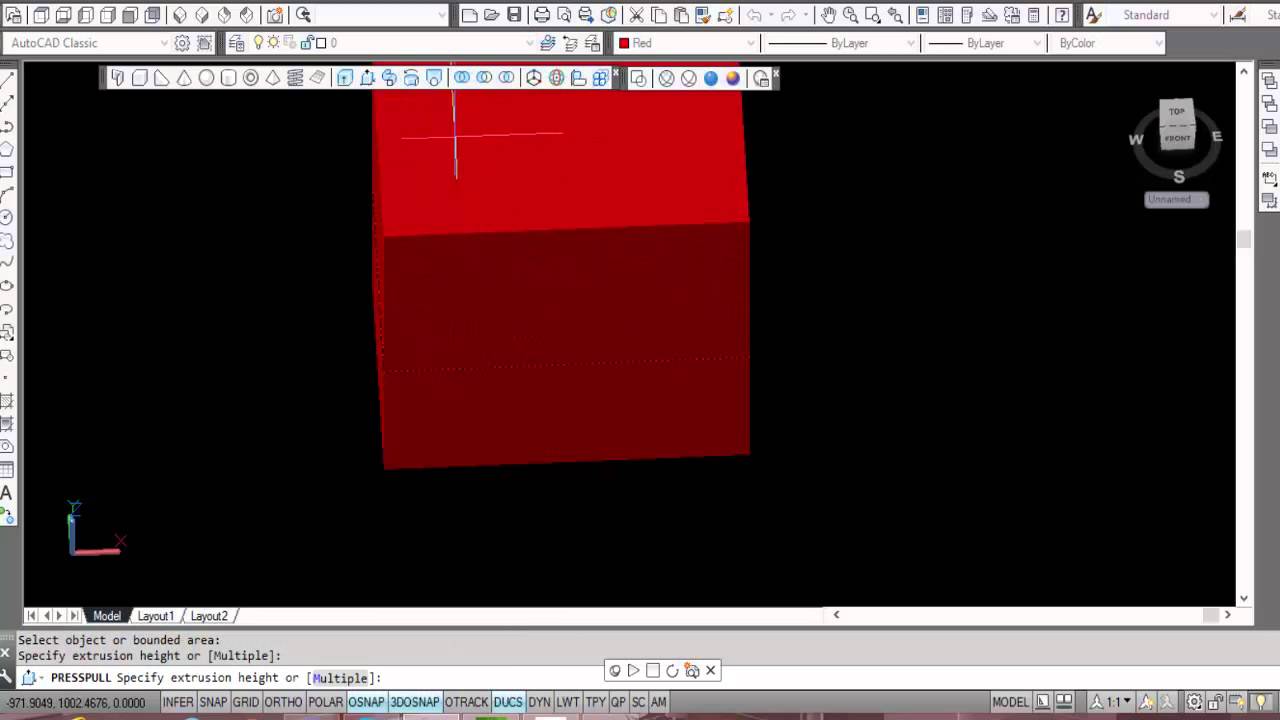
Task: Click the Extrude tool icon
Action: point(345,78)
